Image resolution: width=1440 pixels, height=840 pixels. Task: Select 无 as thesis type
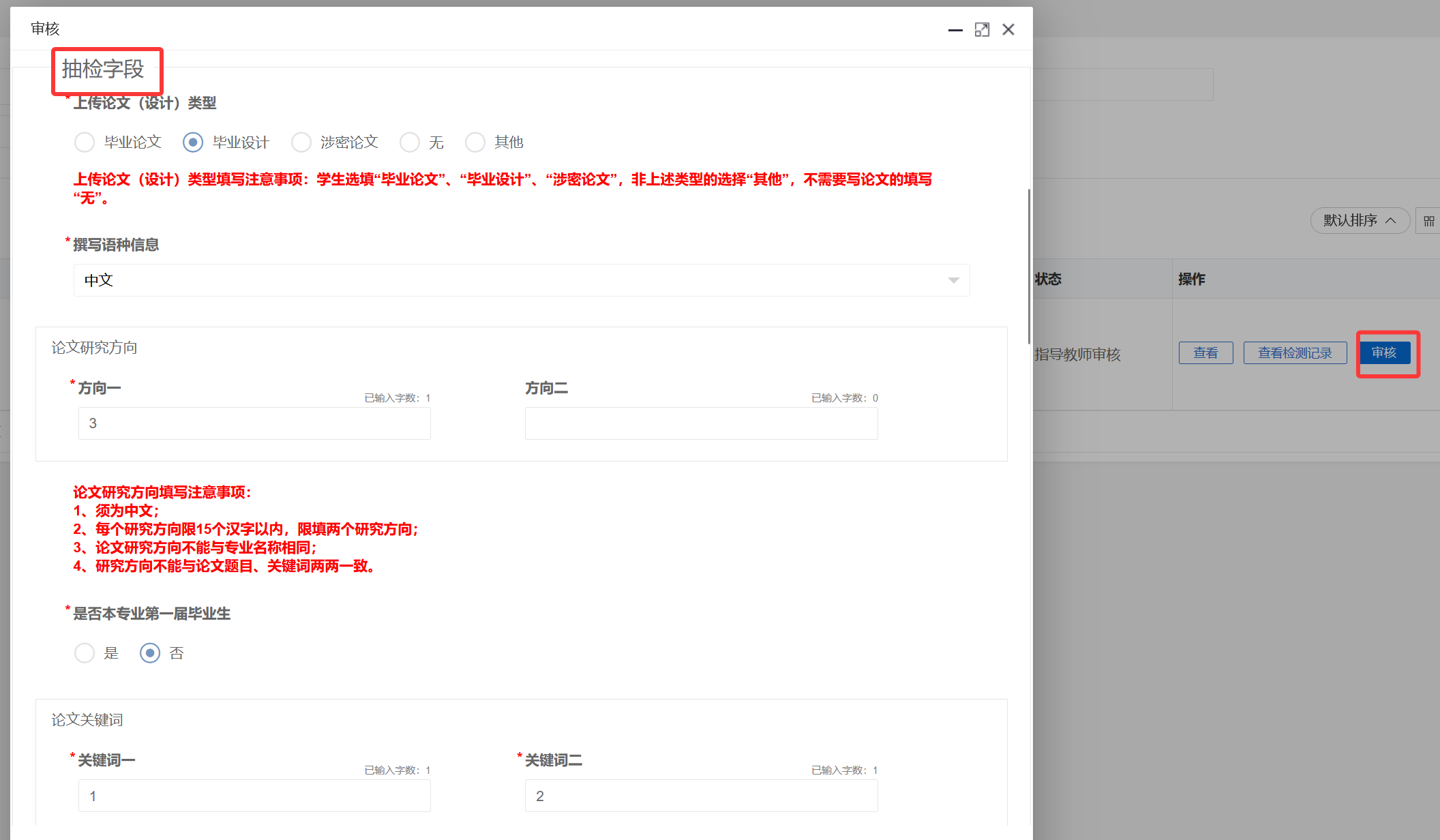pyautogui.click(x=410, y=142)
